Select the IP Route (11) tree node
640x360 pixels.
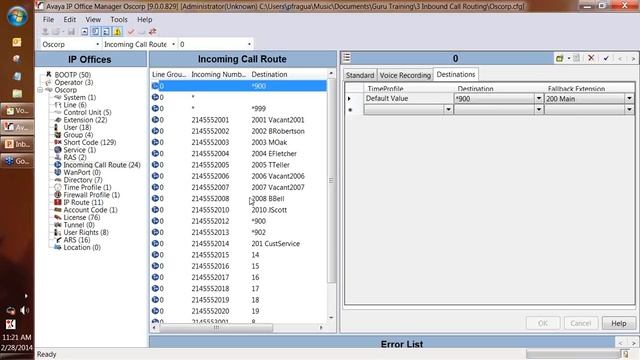83,202
